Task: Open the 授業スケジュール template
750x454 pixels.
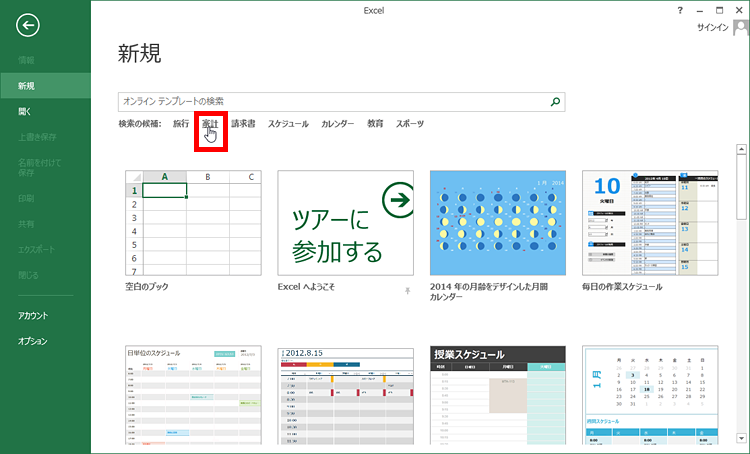Action: [497, 395]
